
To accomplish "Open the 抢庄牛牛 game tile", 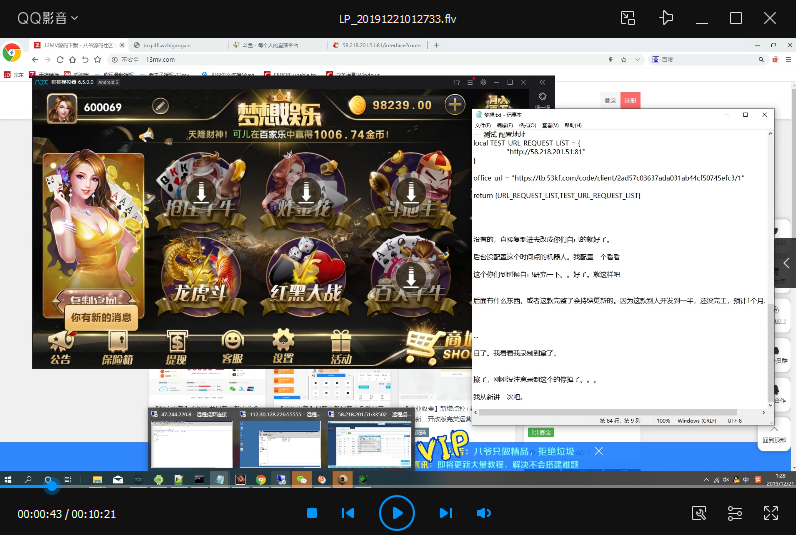I will point(201,192).
